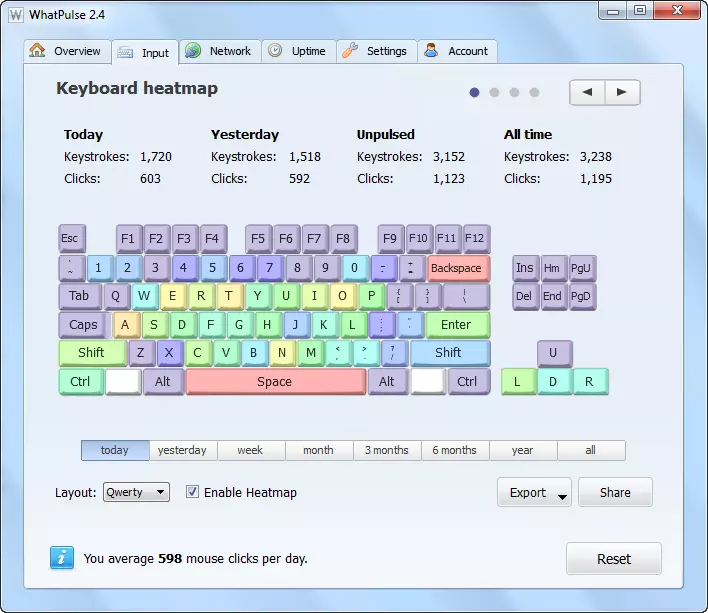The height and width of the screenshot is (613, 708).
Task: Click the number 0 key on heatmap
Action: click(355, 268)
